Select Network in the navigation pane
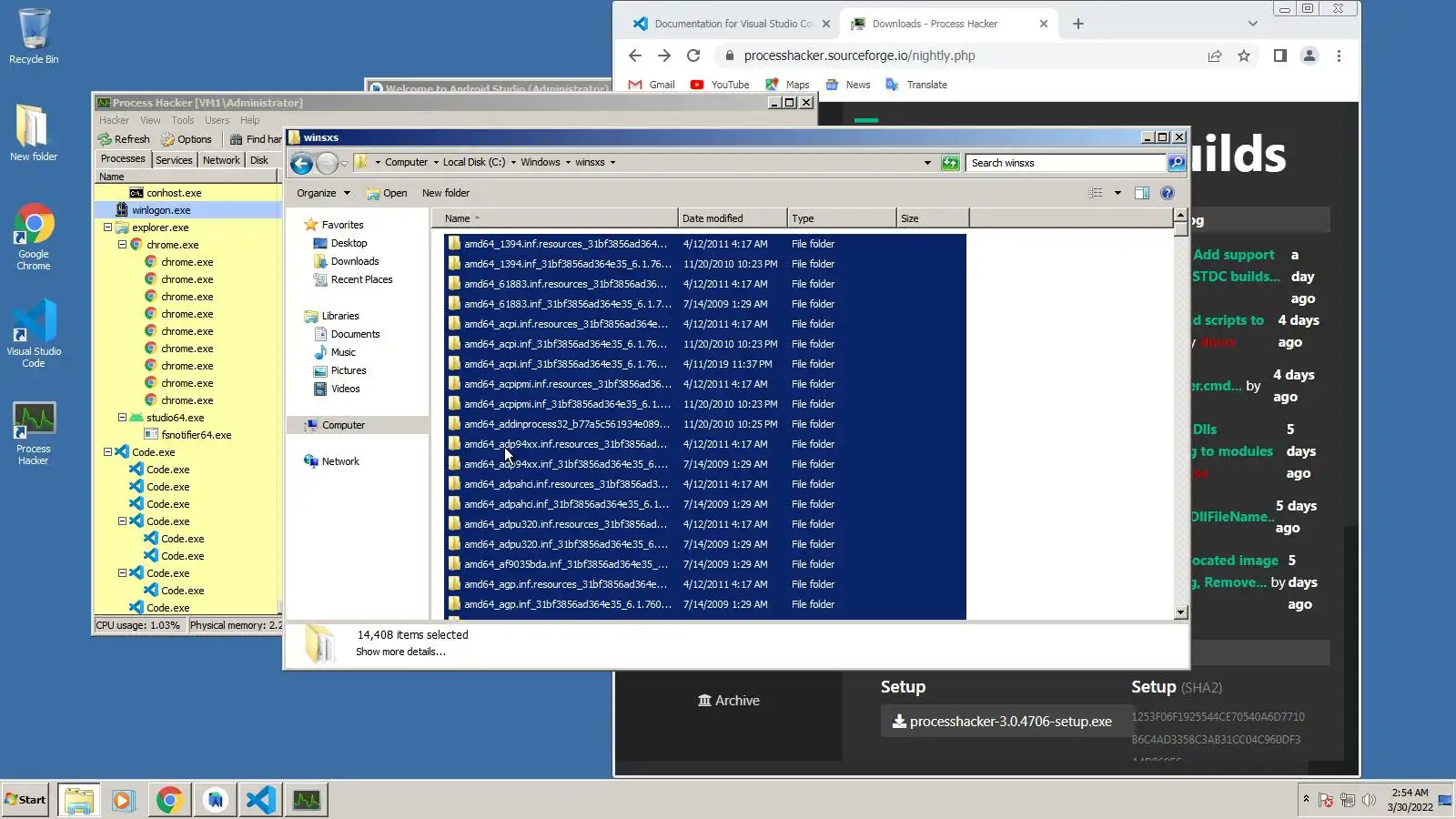This screenshot has width=1456, height=819. pyautogui.click(x=331, y=461)
